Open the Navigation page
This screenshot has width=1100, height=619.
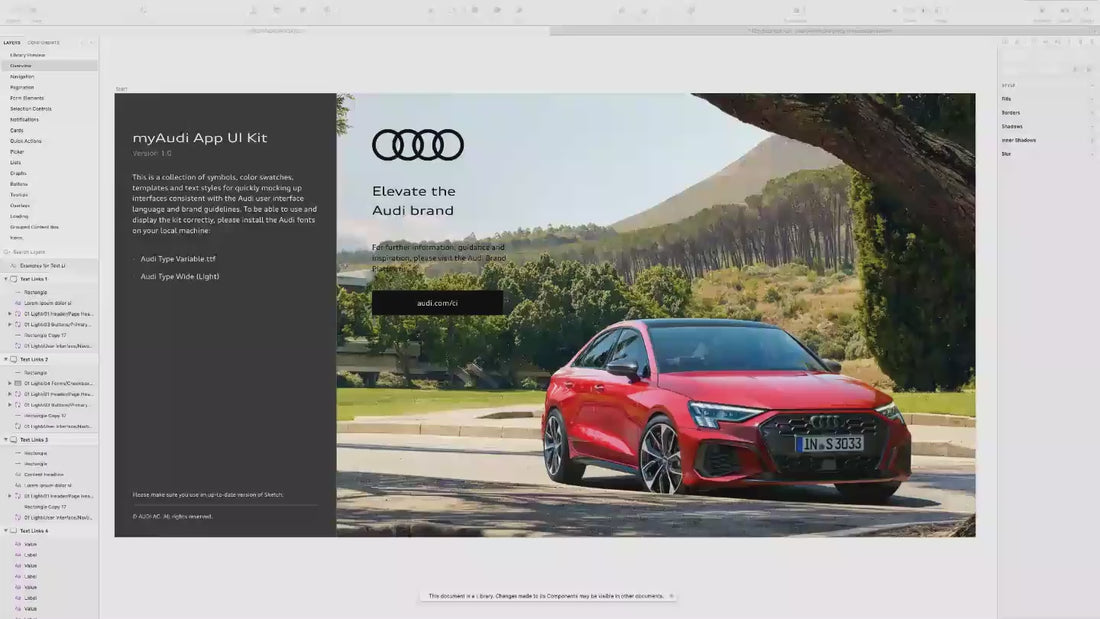22,76
